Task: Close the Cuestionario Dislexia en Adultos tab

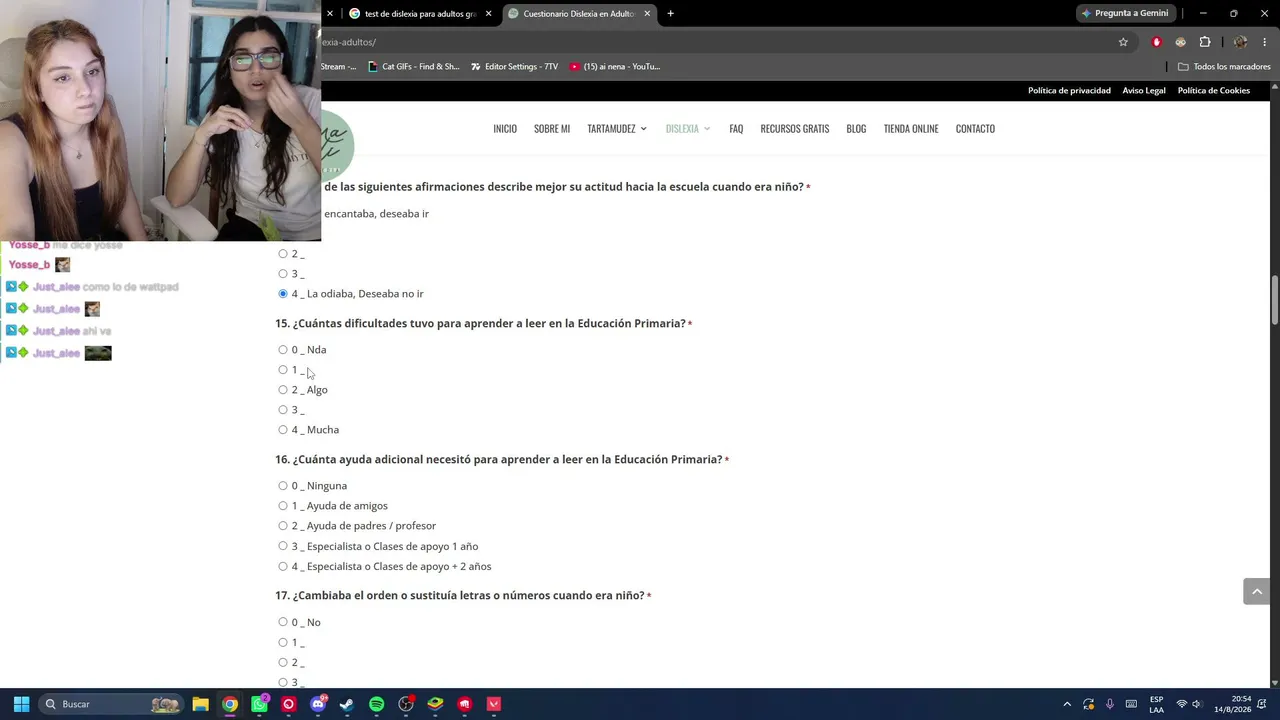Action: pos(647,13)
